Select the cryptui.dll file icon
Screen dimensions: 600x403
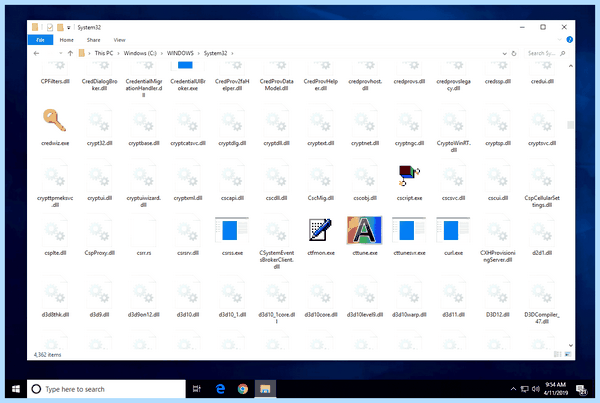(99, 176)
